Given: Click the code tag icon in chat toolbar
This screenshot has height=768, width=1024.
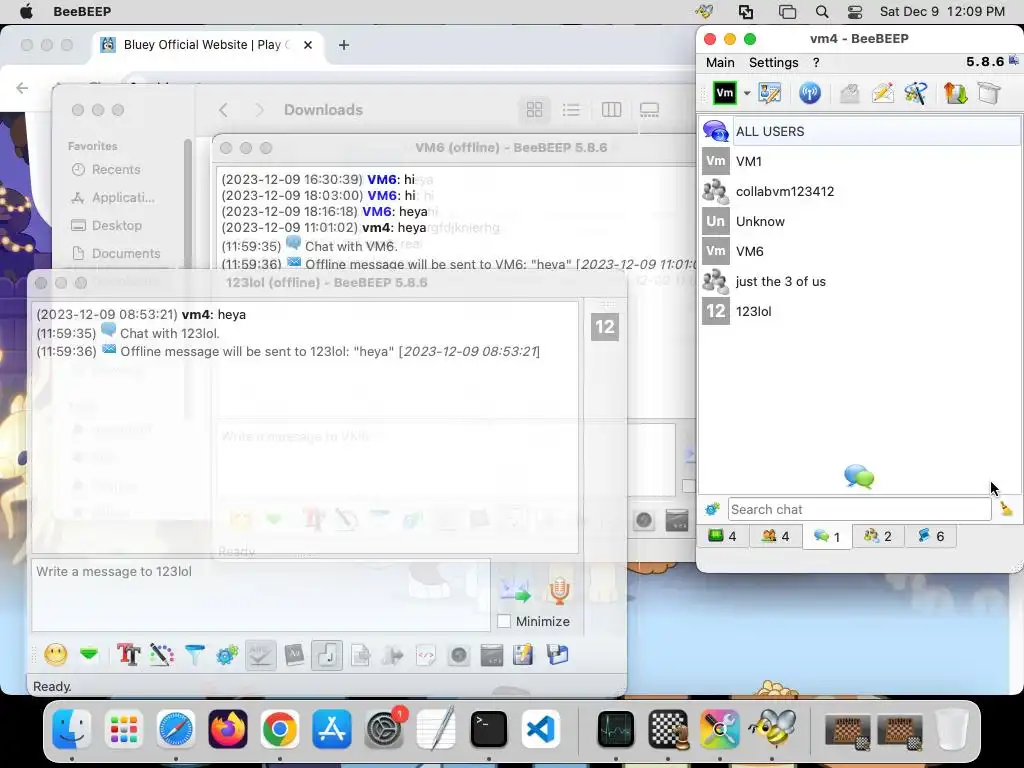Looking at the screenshot, I should pos(426,654).
